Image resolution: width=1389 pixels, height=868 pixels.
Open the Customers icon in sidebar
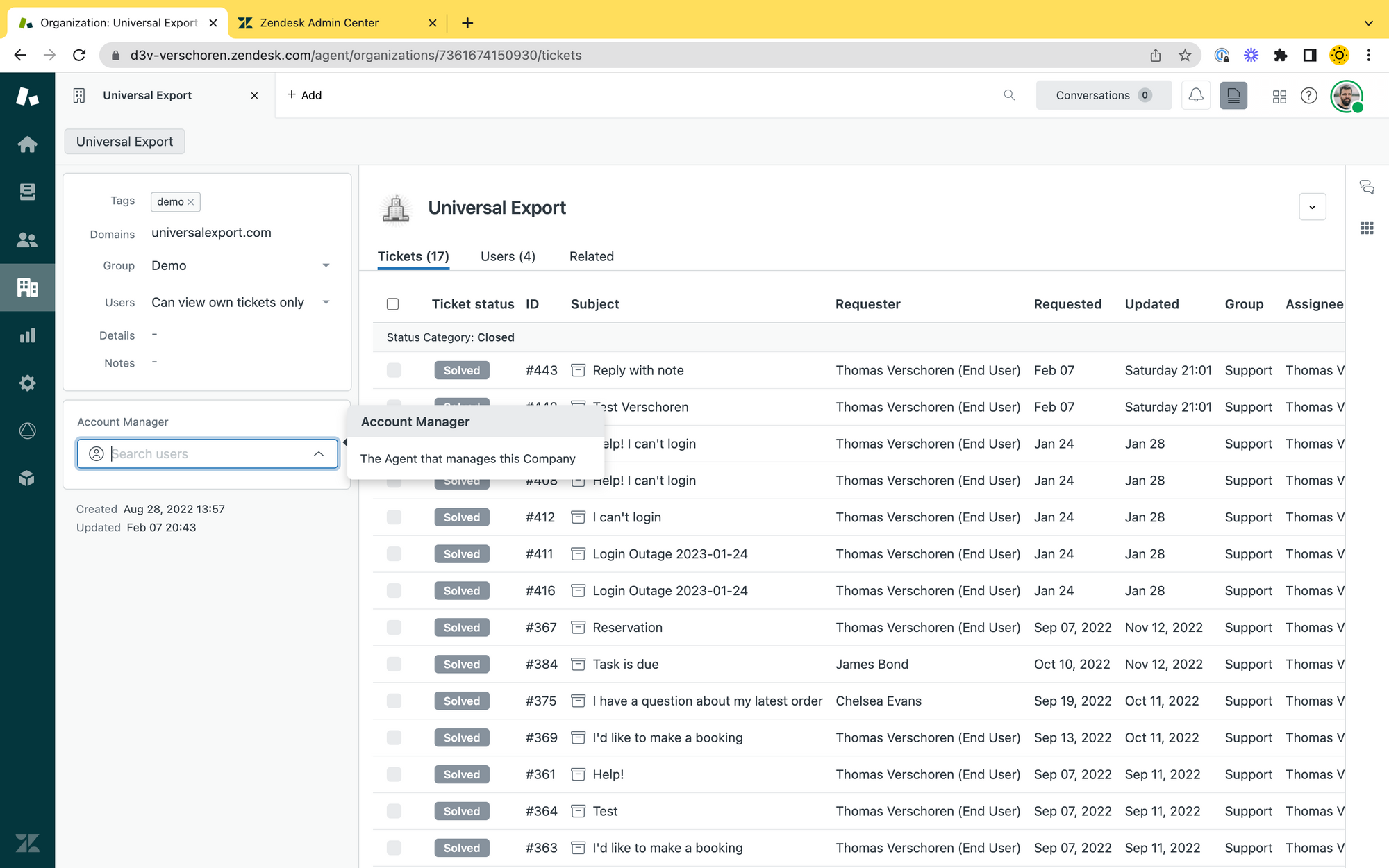[27, 240]
